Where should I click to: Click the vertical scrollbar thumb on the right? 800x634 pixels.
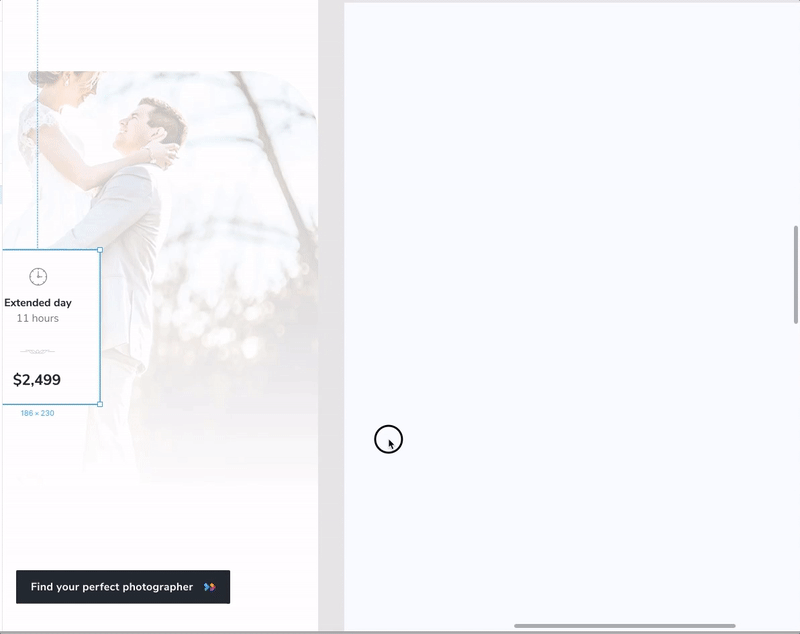pos(796,274)
